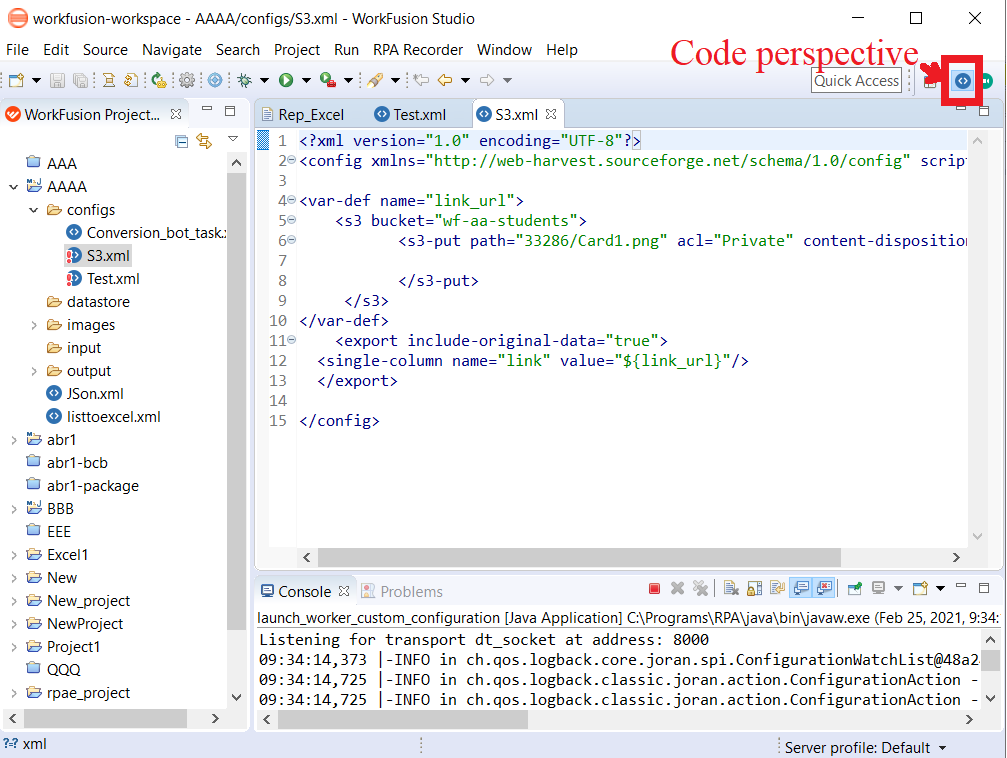This screenshot has width=1007, height=758.
Task: Click the Save All toolbar icon
Action: pyautogui.click(x=80, y=80)
